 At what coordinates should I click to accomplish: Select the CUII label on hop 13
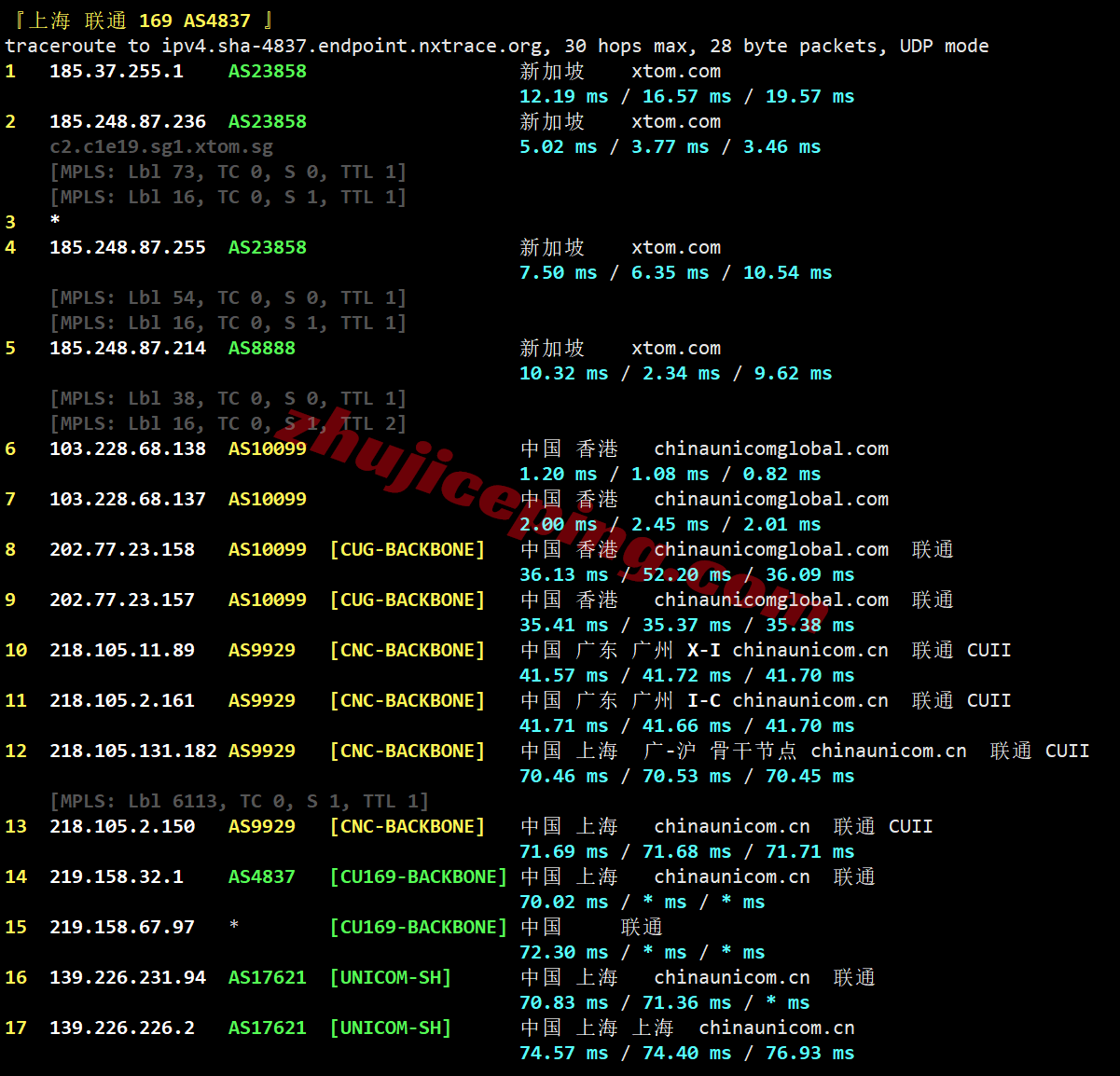click(911, 826)
